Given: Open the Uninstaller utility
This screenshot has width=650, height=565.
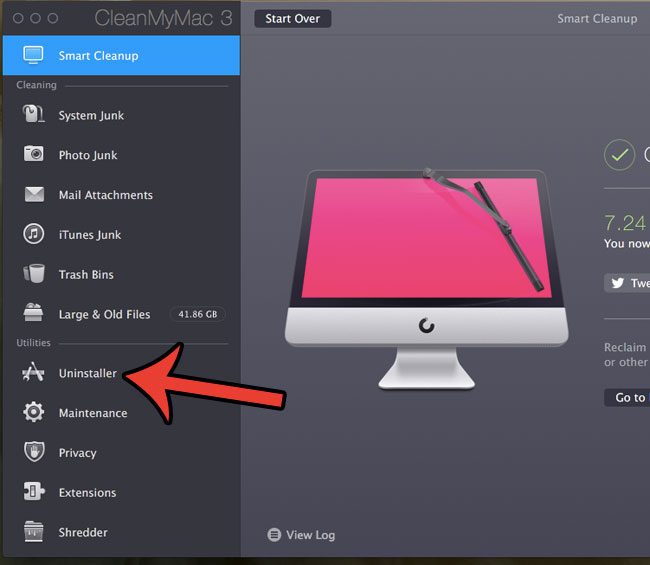Looking at the screenshot, I should 121,373.
